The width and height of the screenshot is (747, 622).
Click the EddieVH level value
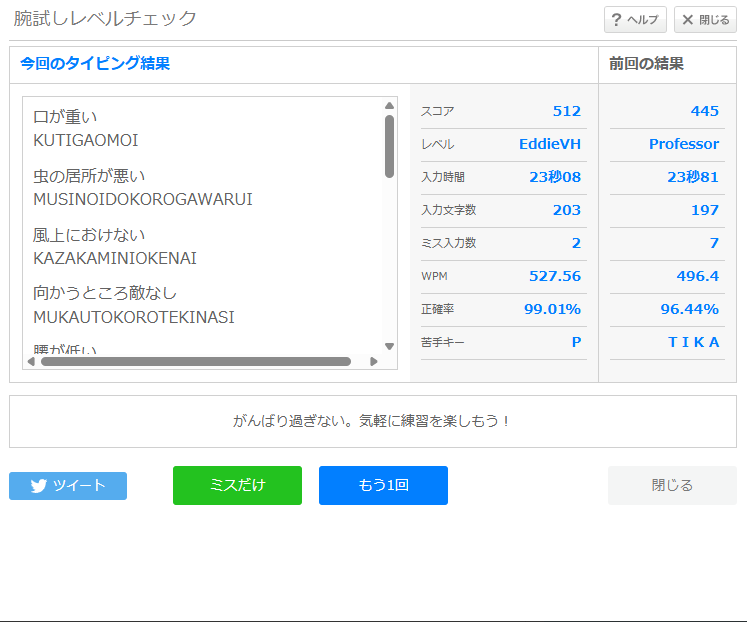pos(549,144)
